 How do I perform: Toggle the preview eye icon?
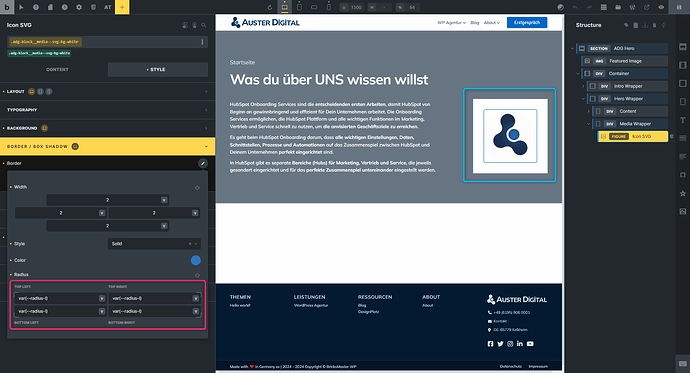(x=661, y=7)
